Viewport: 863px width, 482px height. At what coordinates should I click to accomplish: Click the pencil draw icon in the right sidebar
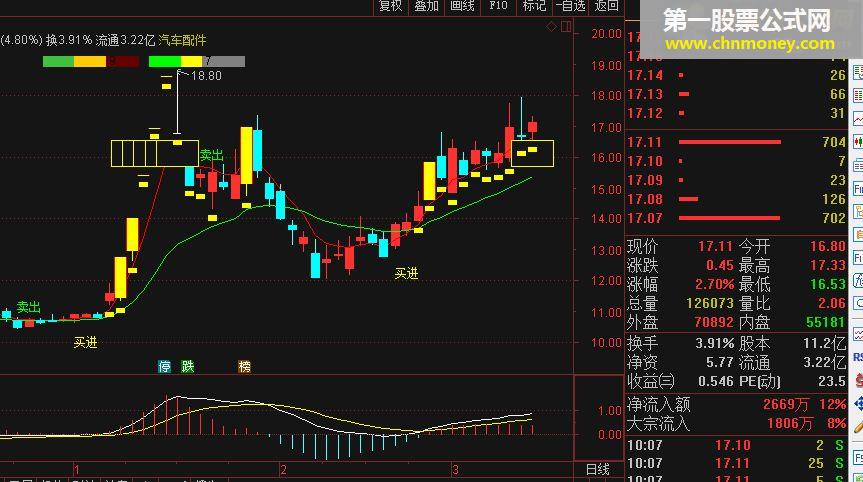pos(857,427)
